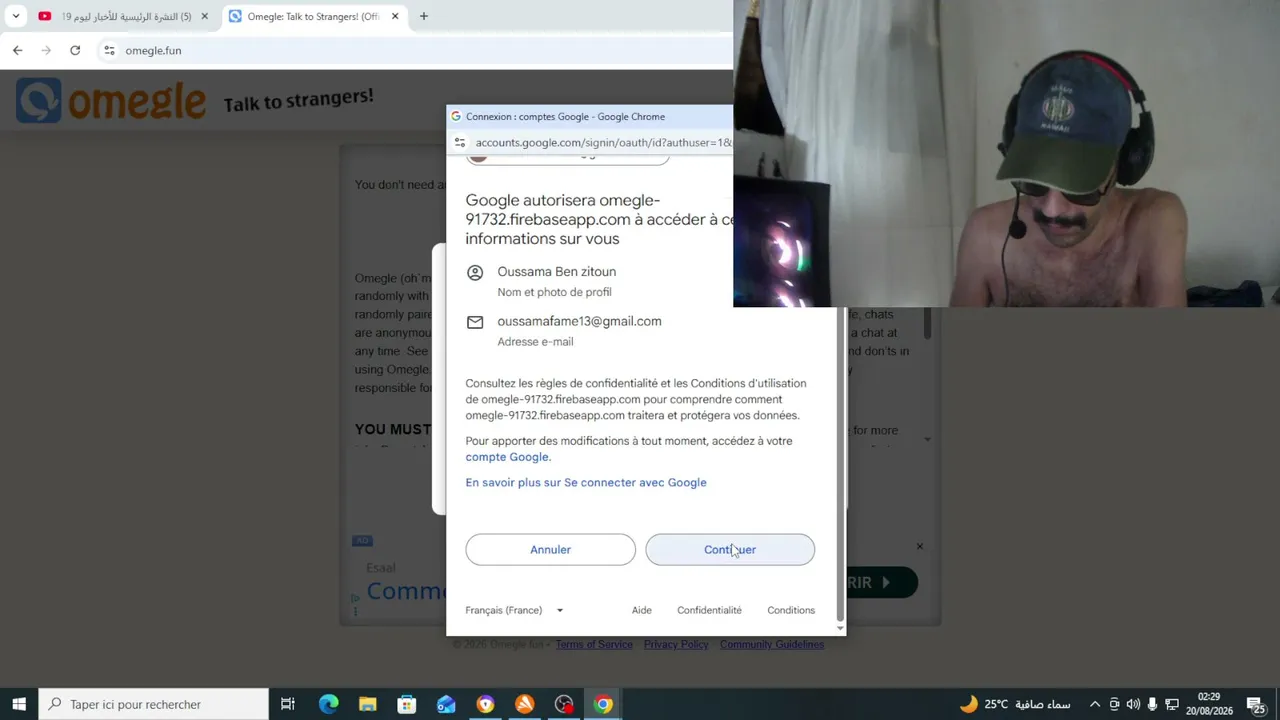1280x720 pixels.
Task: Click the Google Chrome taskbar icon
Action: (x=603, y=704)
